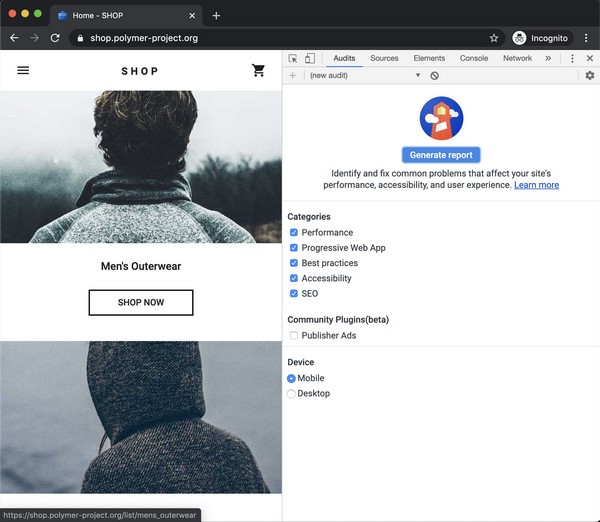The height and width of the screenshot is (522, 600).
Task: Switch to the Elements tab
Action: click(429, 59)
